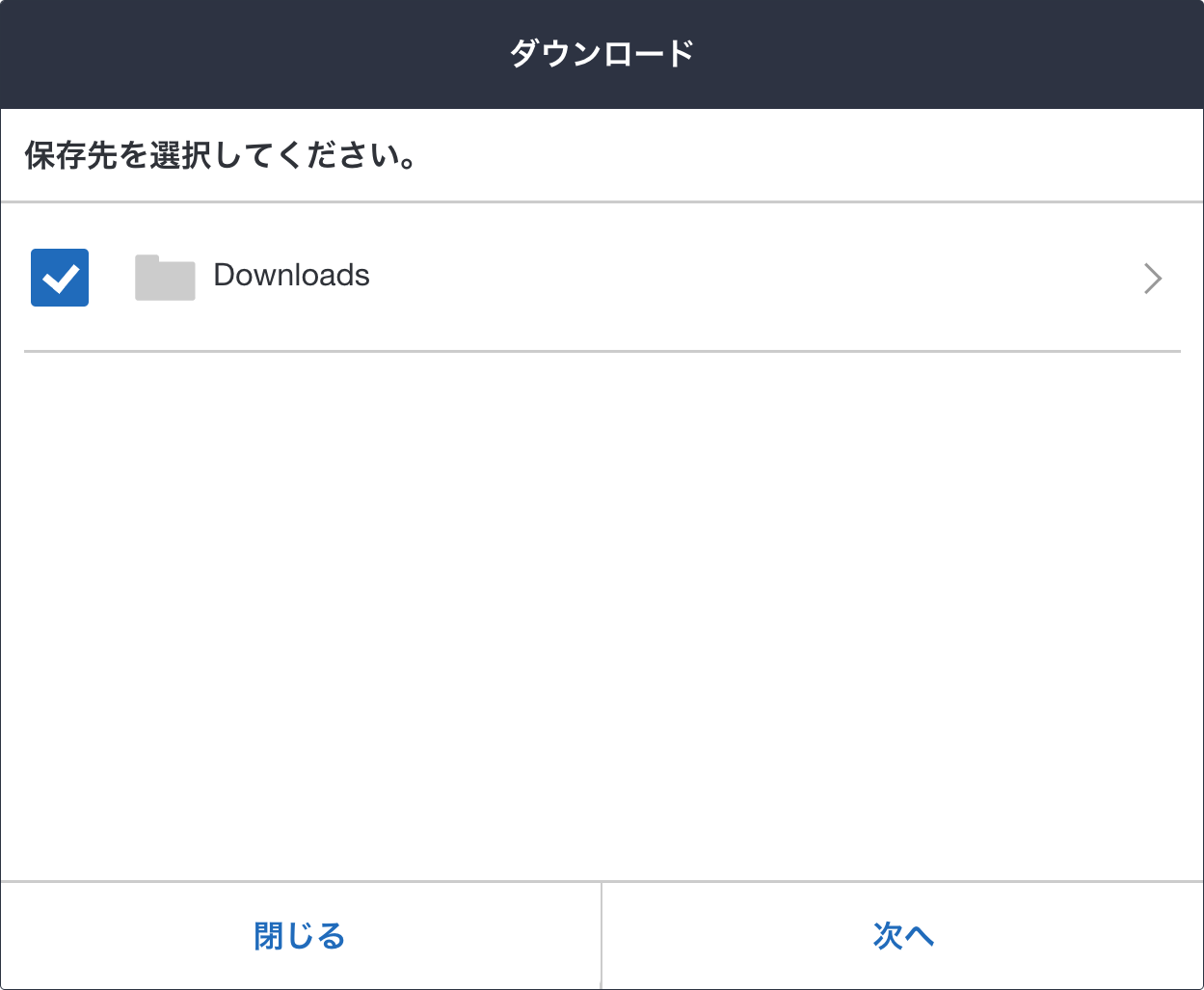Deselect Downloads as the save destination
The width and height of the screenshot is (1204, 990).
(x=60, y=278)
